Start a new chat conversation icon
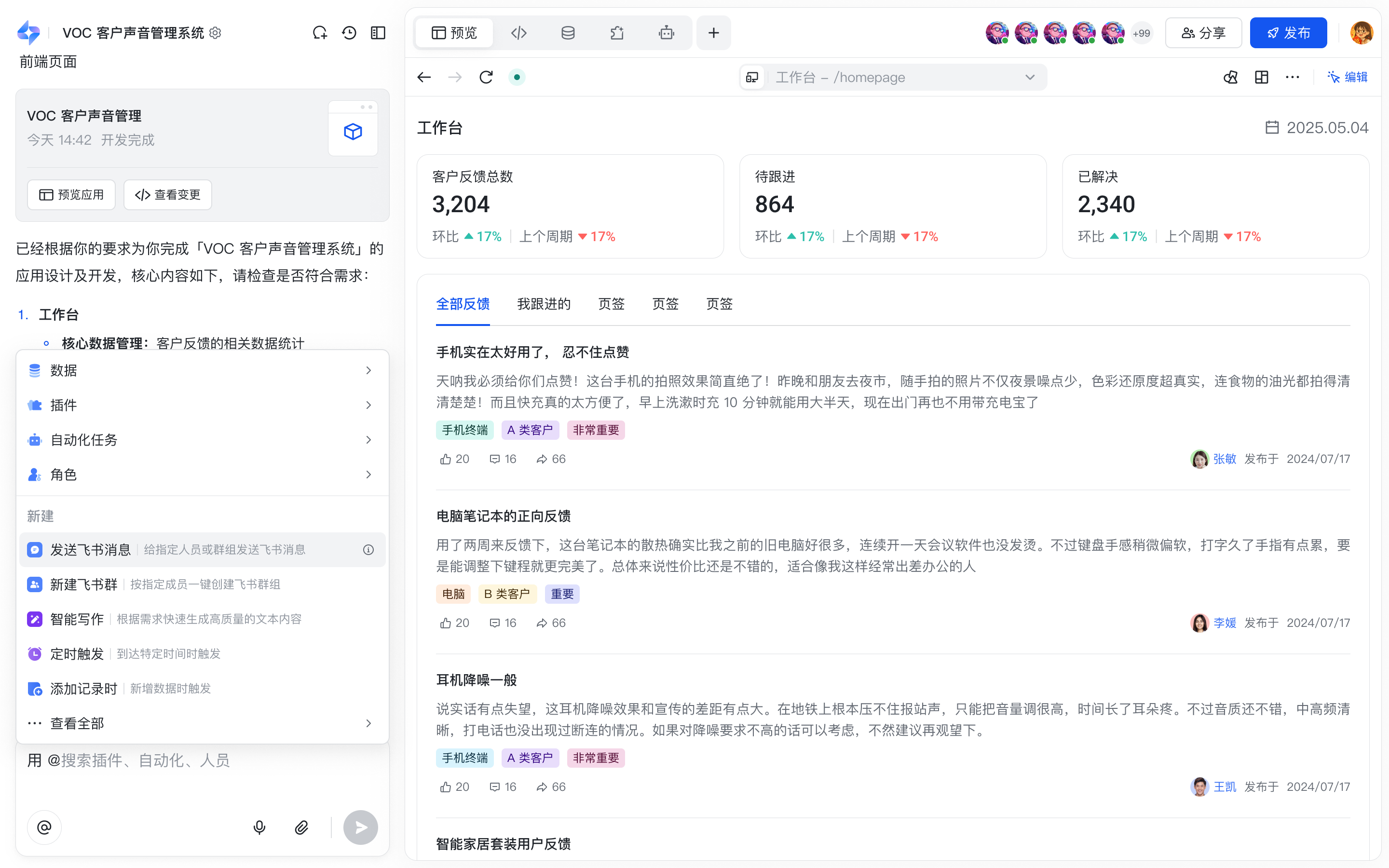Viewport: 1389px width, 868px height. click(x=320, y=33)
